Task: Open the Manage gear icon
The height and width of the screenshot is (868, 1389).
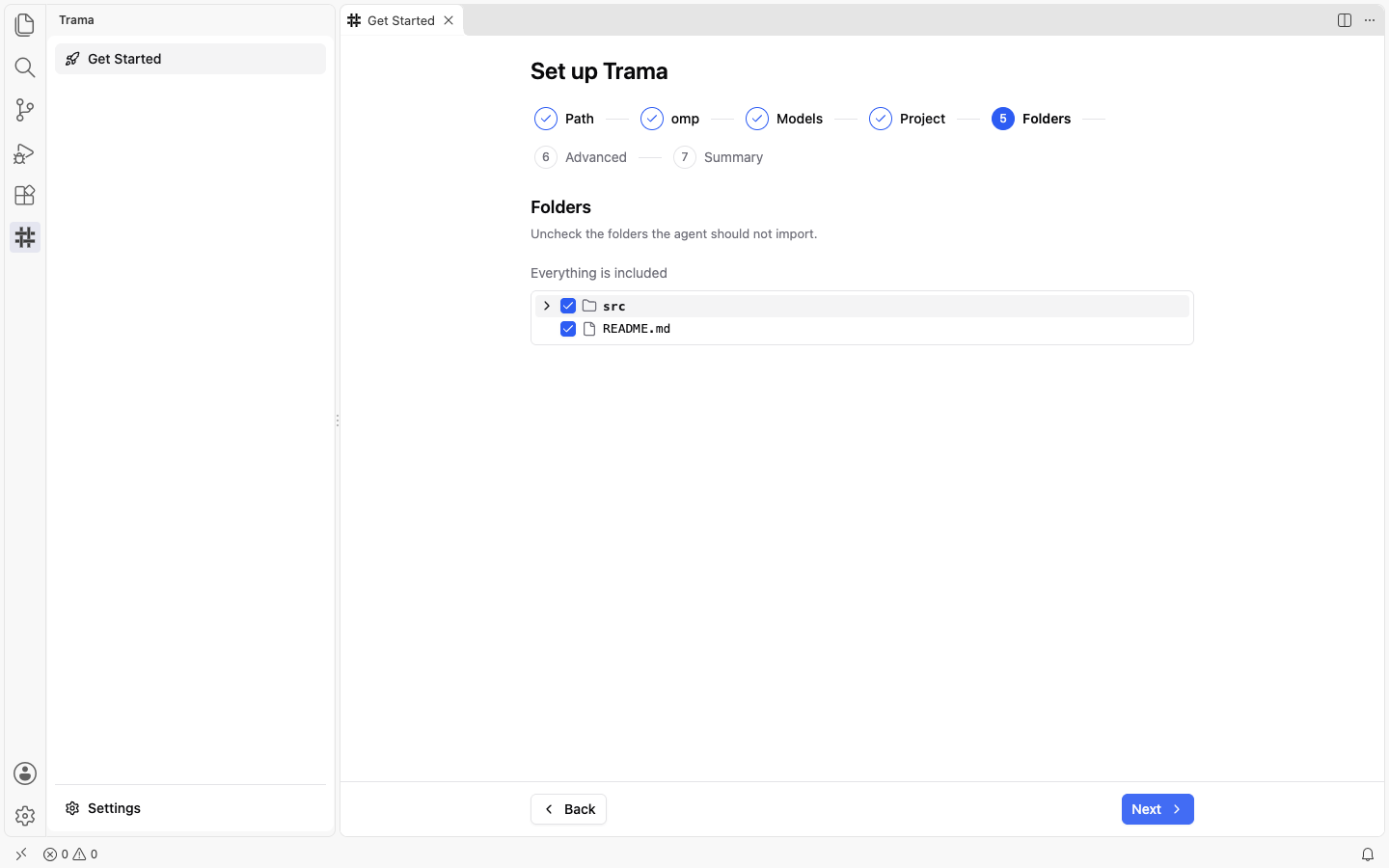Action: coord(25,816)
